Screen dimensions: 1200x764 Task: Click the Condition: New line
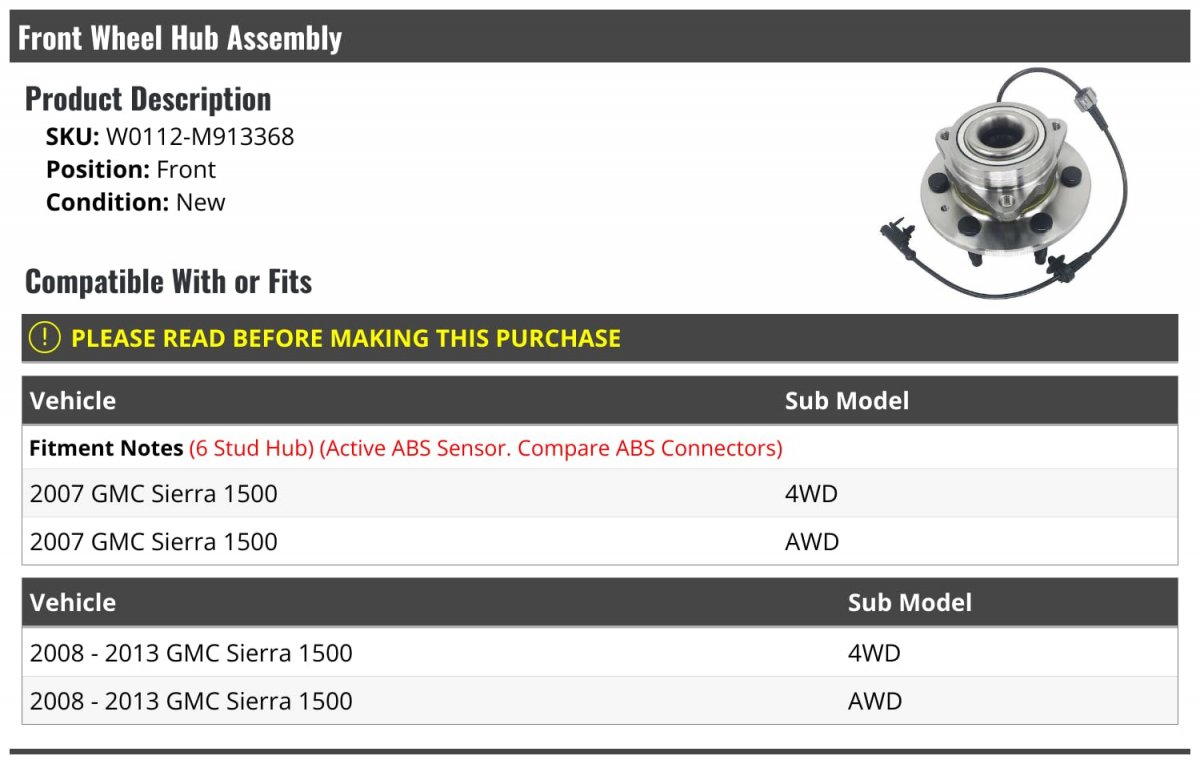click(x=136, y=202)
